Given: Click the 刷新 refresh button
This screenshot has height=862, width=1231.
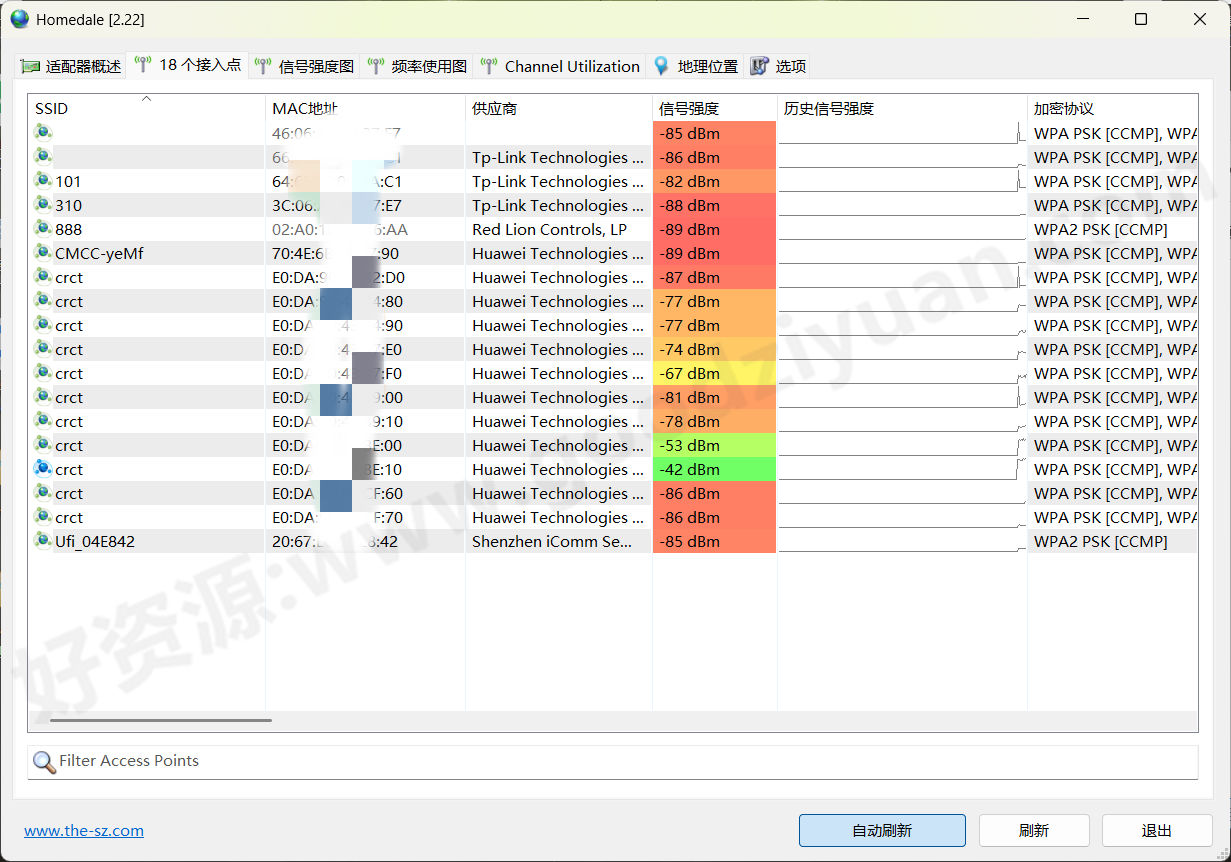Looking at the screenshot, I should (1034, 830).
